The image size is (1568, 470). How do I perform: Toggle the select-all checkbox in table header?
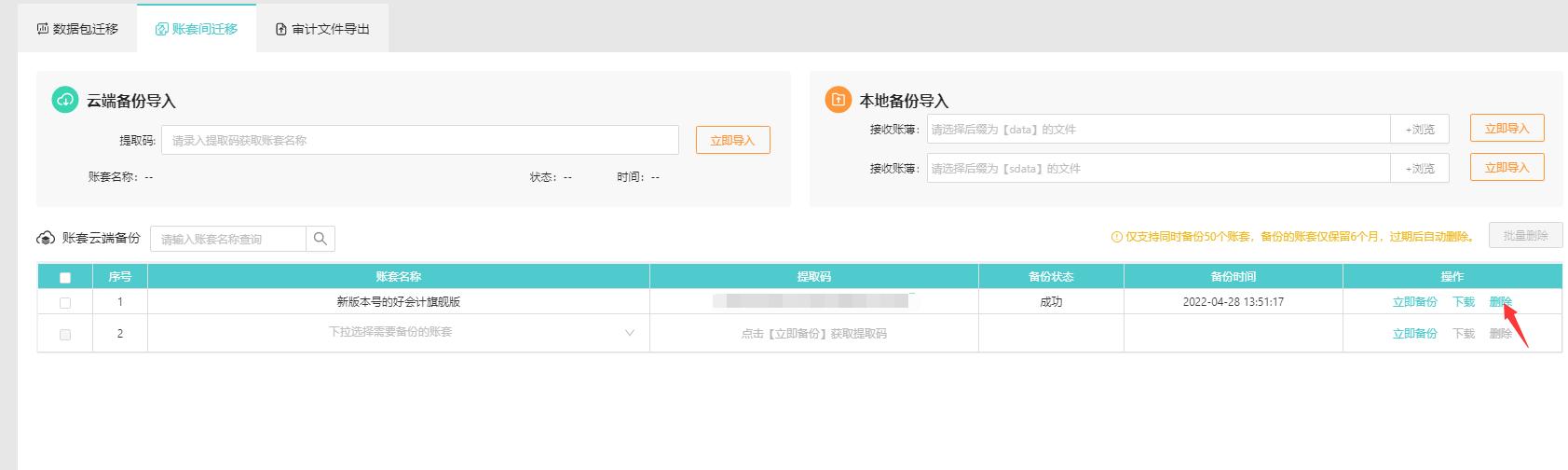(x=65, y=277)
